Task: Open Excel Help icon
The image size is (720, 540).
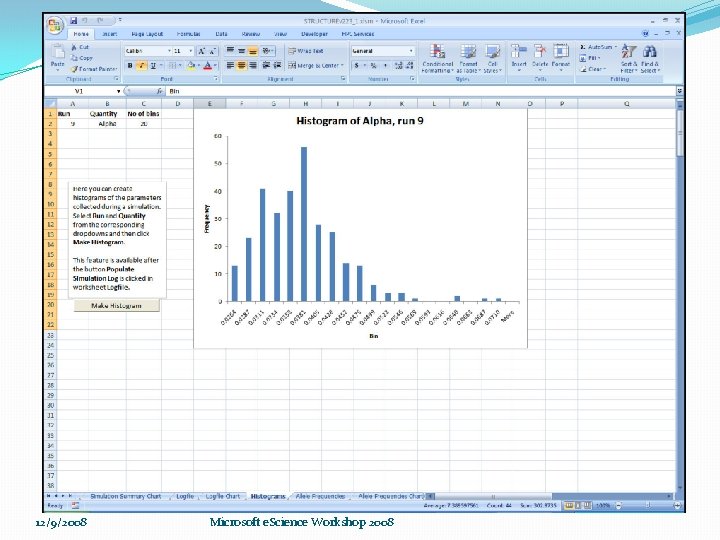Action: (646, 34)
